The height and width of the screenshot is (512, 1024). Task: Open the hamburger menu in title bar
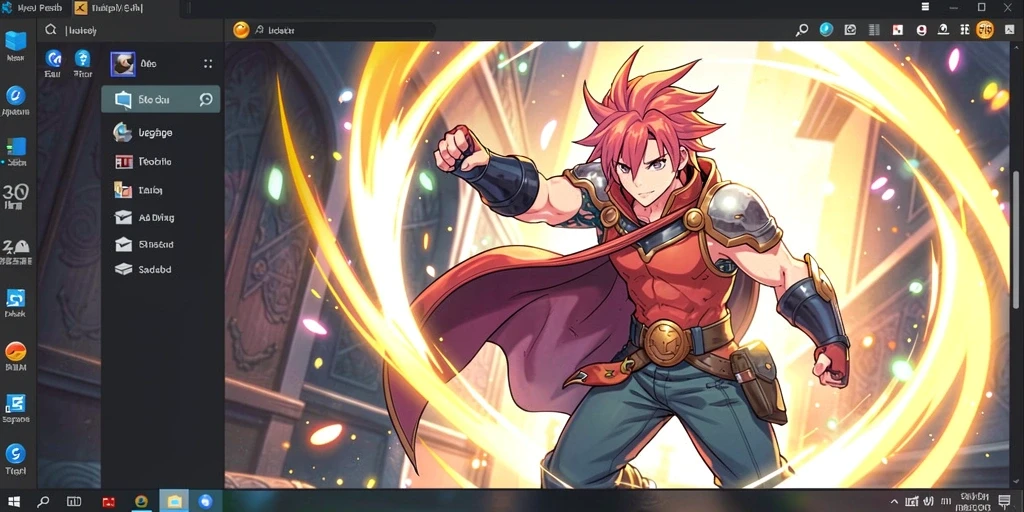[925, 7]
